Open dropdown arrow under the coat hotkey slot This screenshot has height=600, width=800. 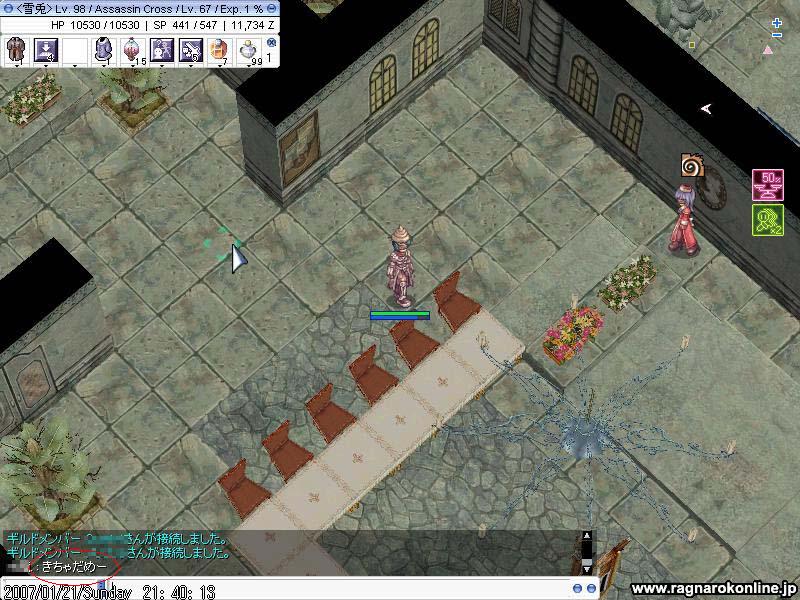click(x=17, y=65)
